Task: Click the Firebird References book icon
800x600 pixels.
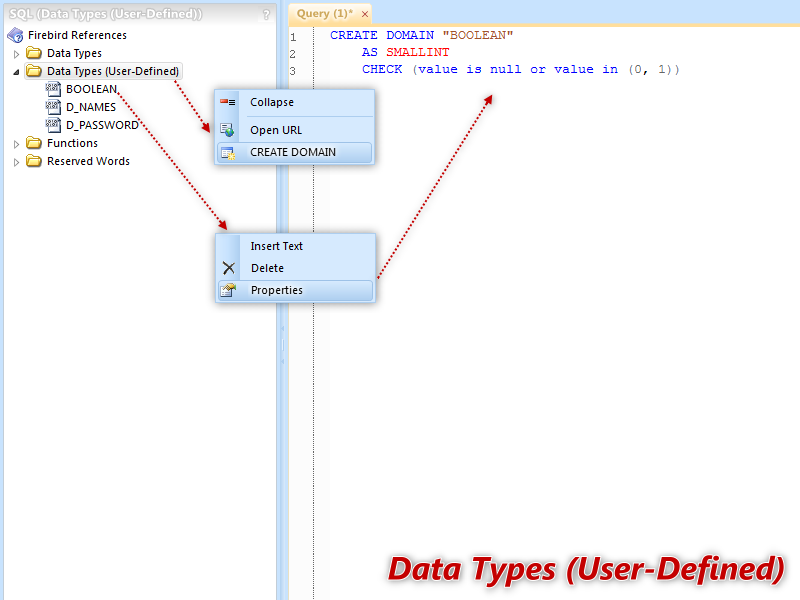Action: (15, 35)
